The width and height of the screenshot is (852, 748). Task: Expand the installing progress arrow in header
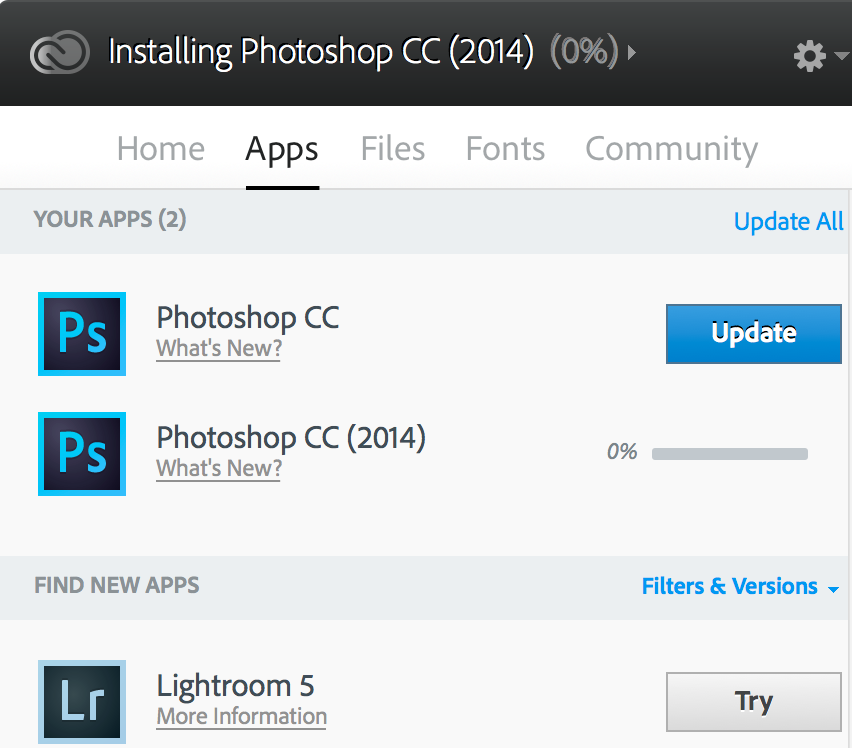tap(631, 53)
